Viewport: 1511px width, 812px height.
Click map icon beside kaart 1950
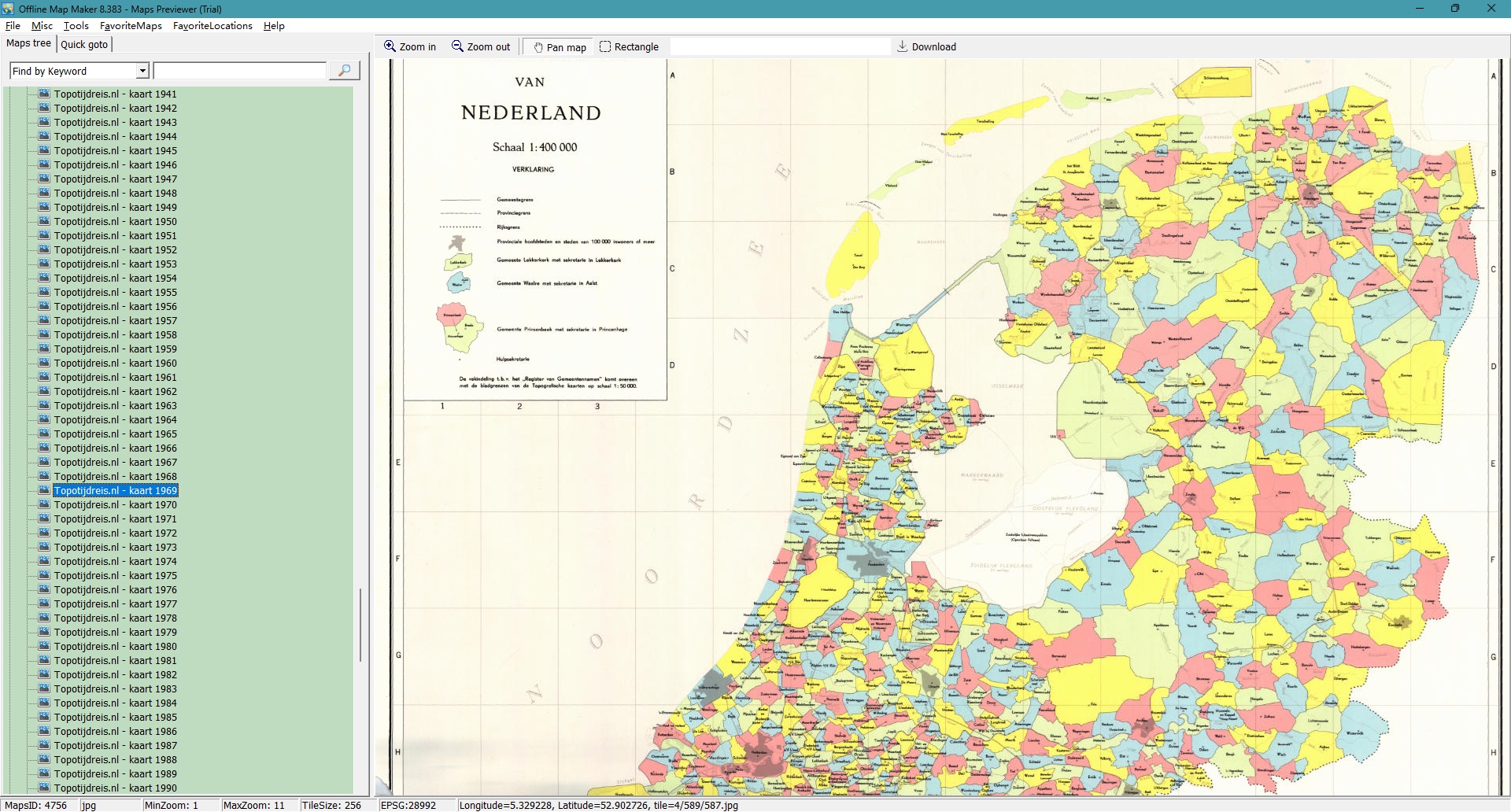click(44, 221)
